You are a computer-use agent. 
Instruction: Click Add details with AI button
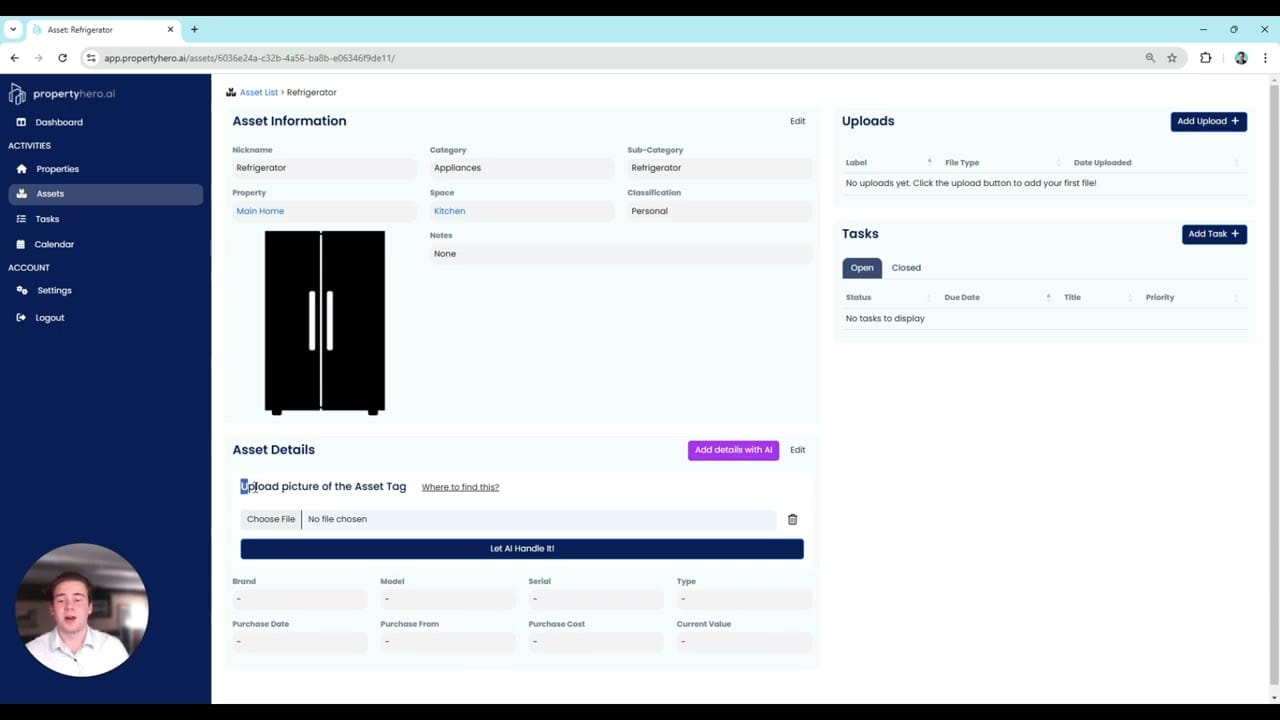coord(733,450)
